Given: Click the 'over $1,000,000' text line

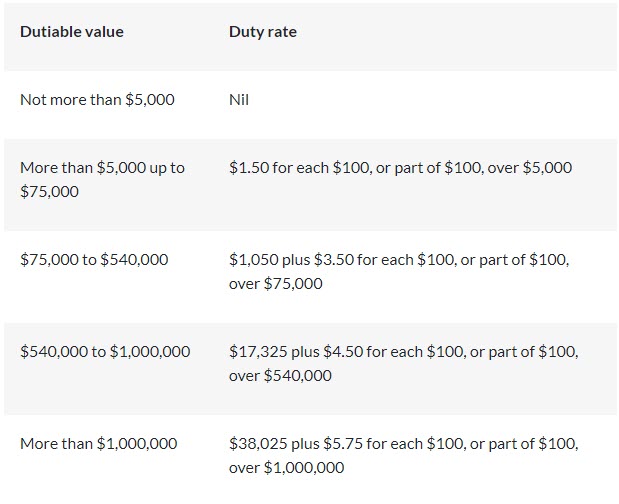Looking at the screenshot, I should click(286, 468).
